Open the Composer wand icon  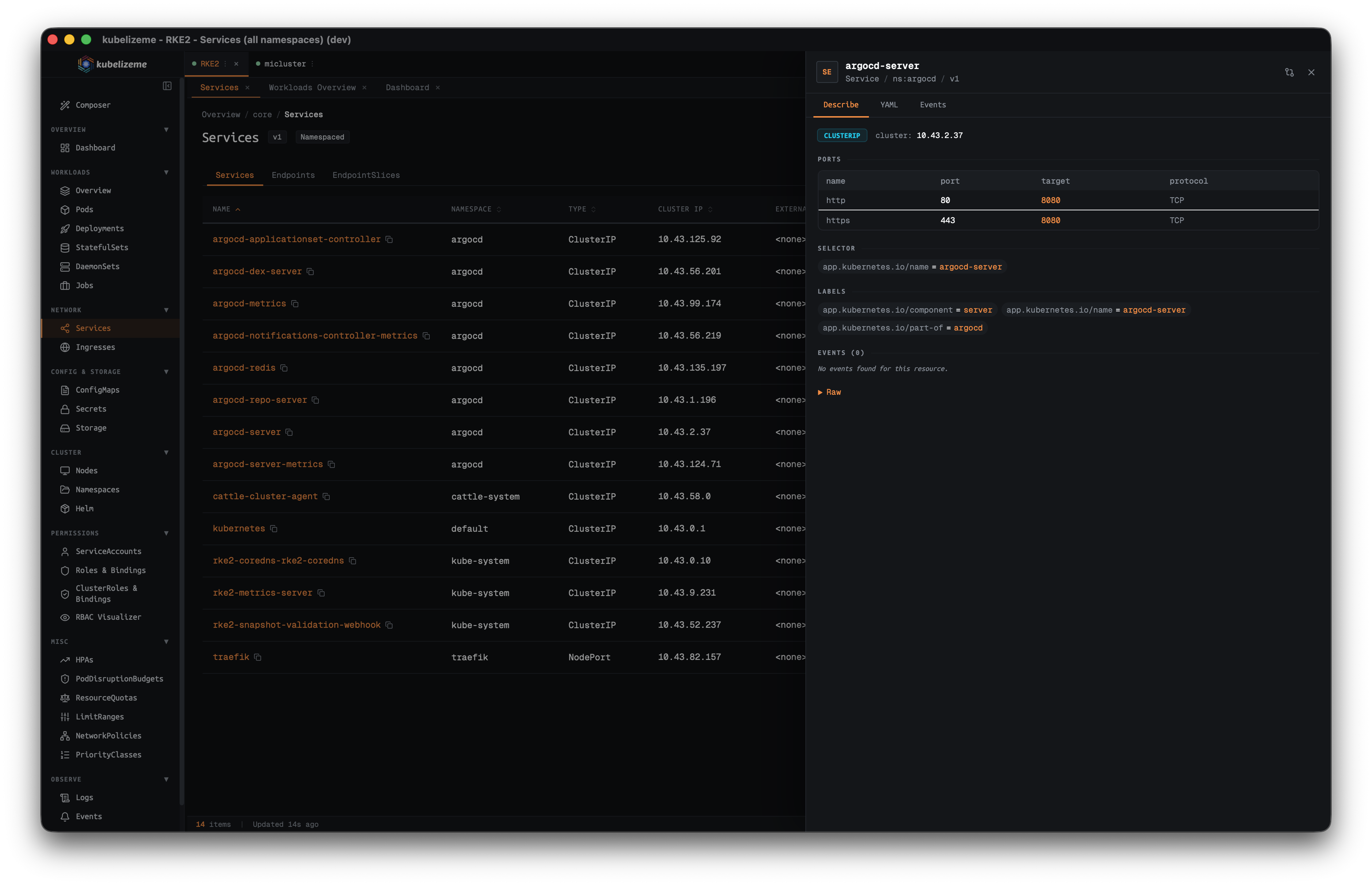tap(65, 105)
